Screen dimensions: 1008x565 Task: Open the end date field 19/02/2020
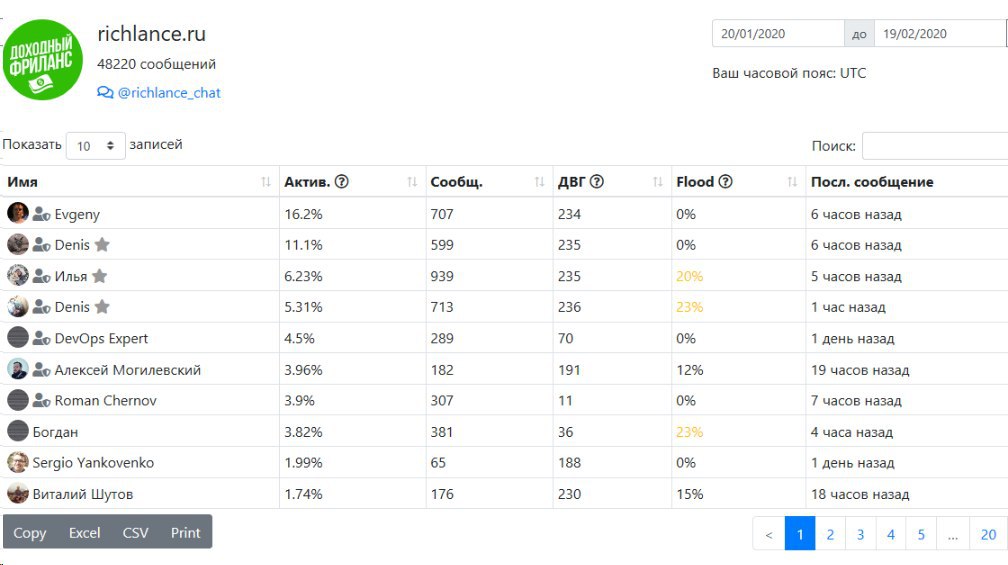[940, 33]
